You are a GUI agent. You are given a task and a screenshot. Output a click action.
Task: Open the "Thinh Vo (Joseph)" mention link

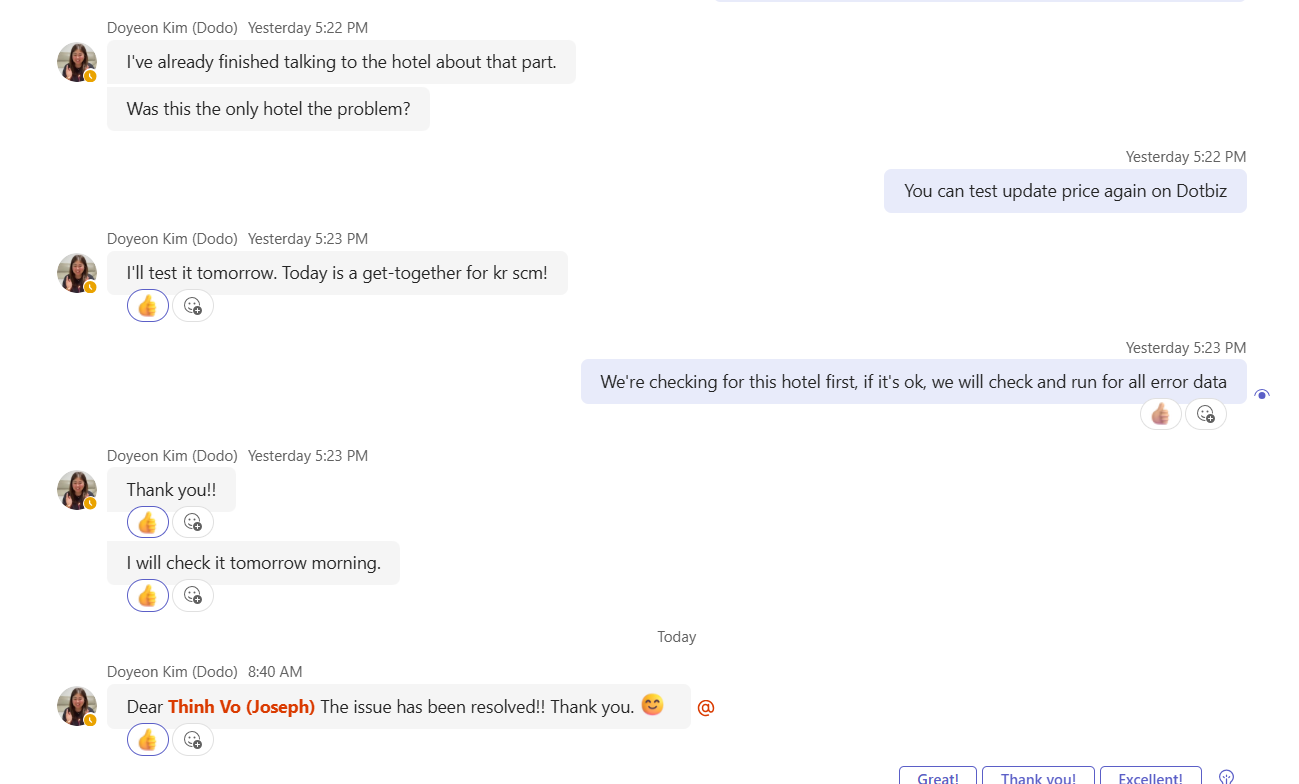coord(241,707)
